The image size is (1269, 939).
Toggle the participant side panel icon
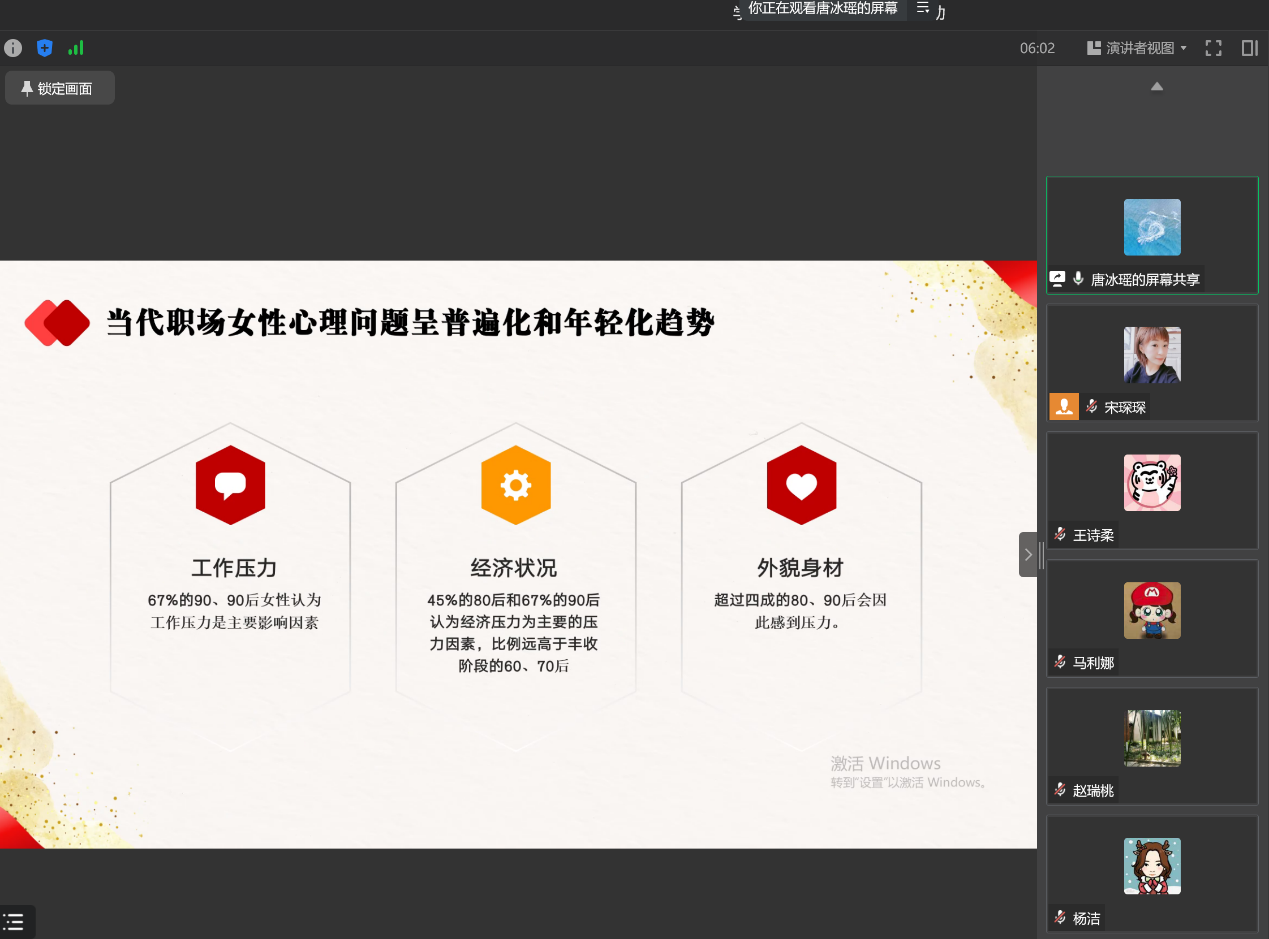pyautogui.click(x=1249, y=48)
